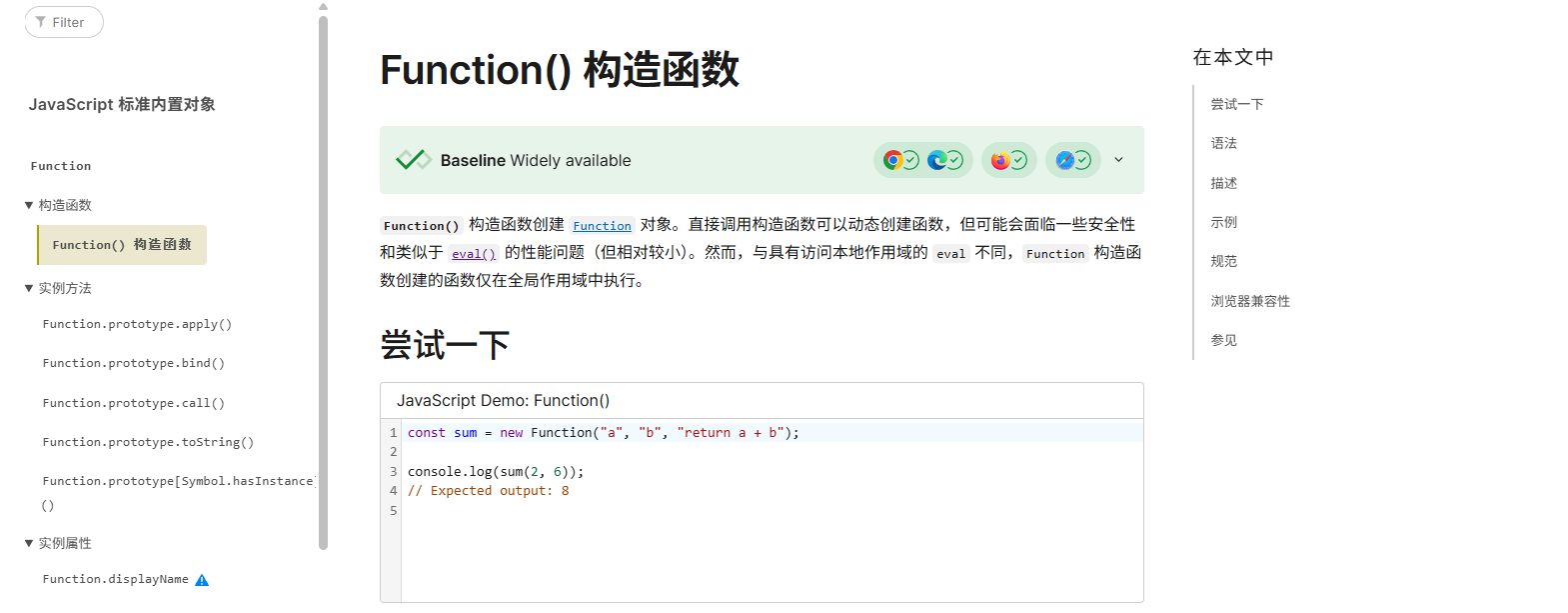Open Function.prototype.bind() page
The image size is (1568, 613).
(134, 363)
